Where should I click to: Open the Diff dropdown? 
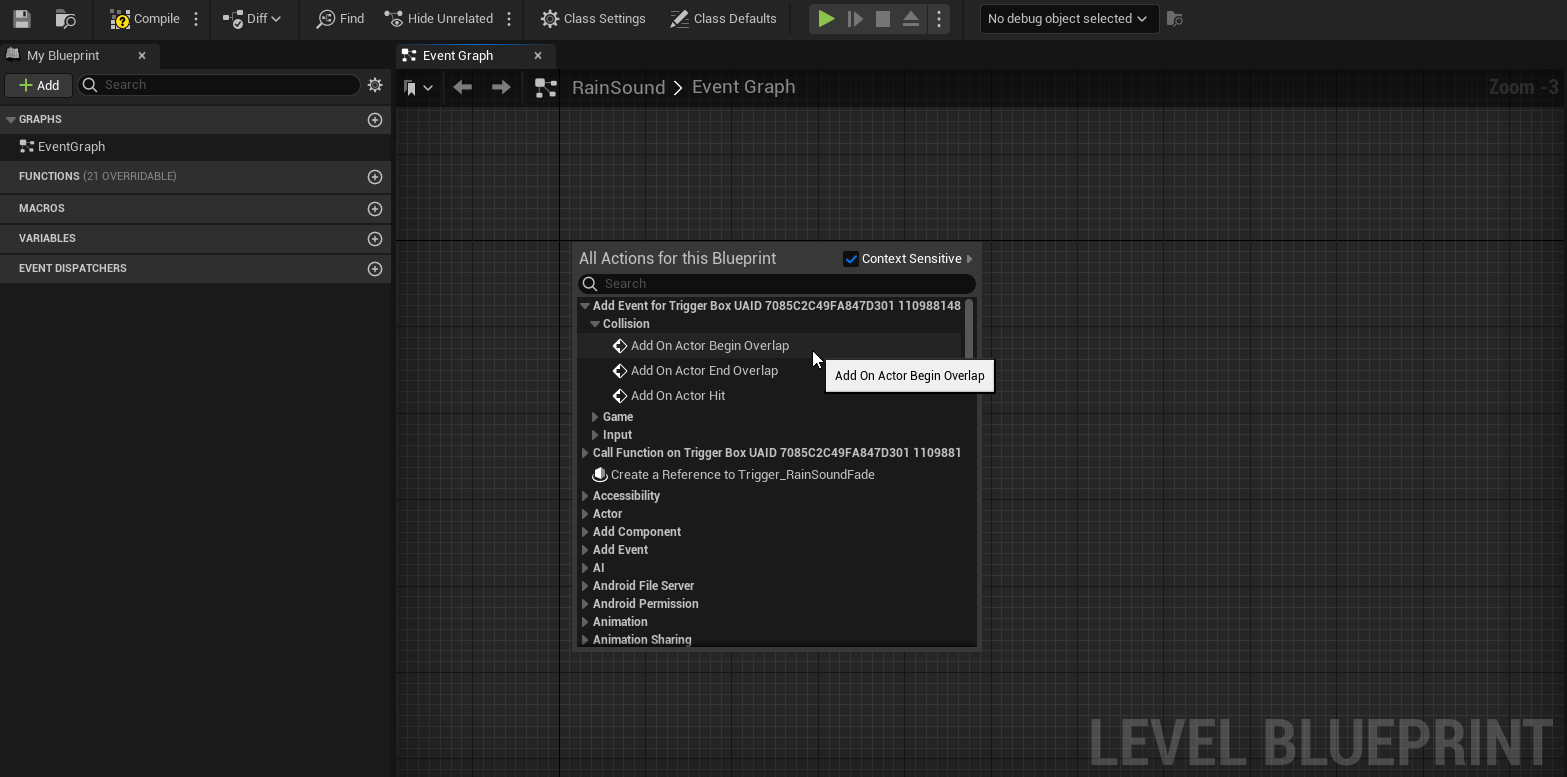point(252,18)
